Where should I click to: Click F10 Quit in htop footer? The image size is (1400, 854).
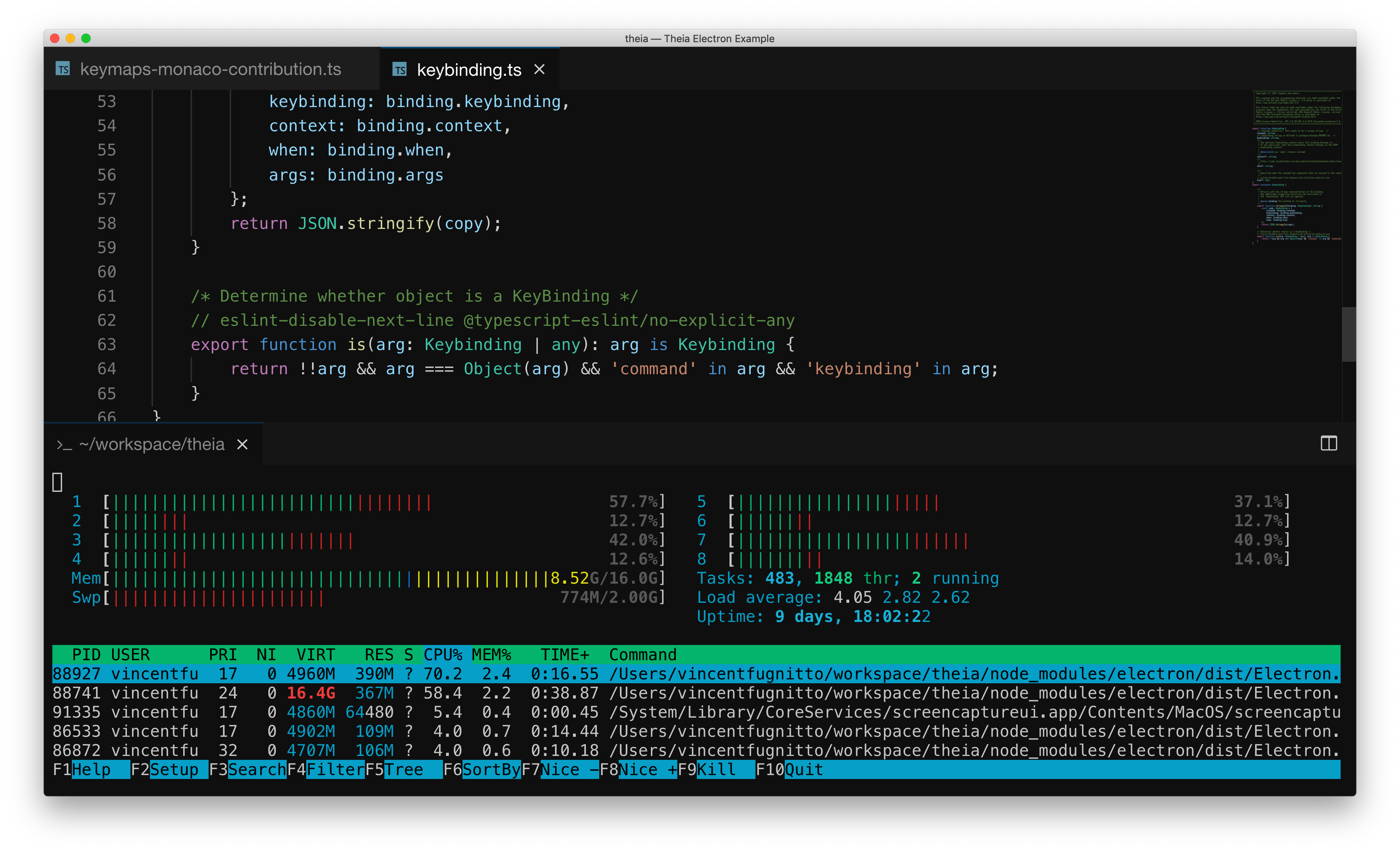(804, 770)
